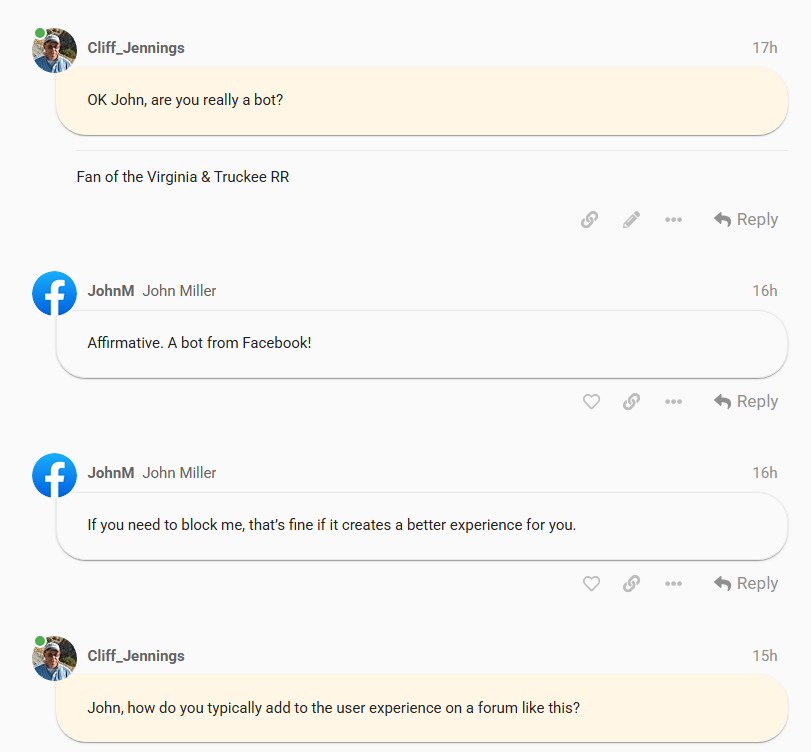Click Facebook avatar beside the "block me" post
The image size is (811, 752).
pos(55,475)
